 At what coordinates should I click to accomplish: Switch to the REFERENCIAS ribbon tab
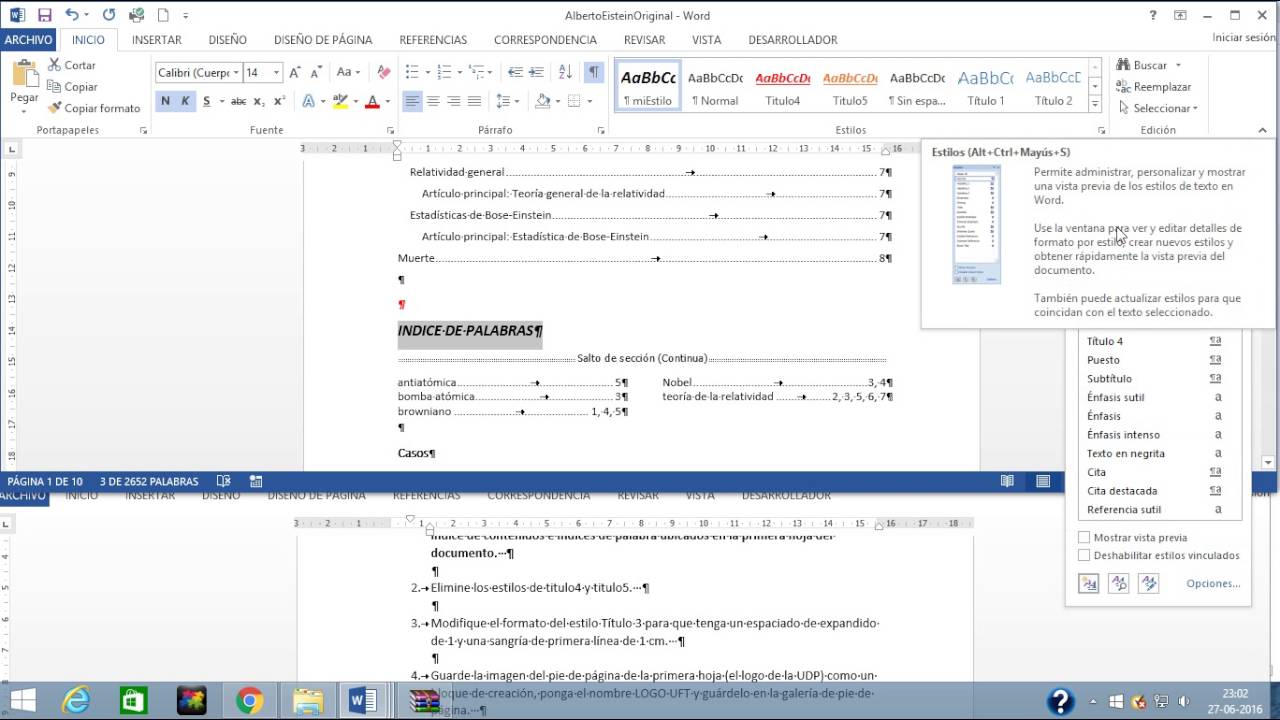pos(433,40)
